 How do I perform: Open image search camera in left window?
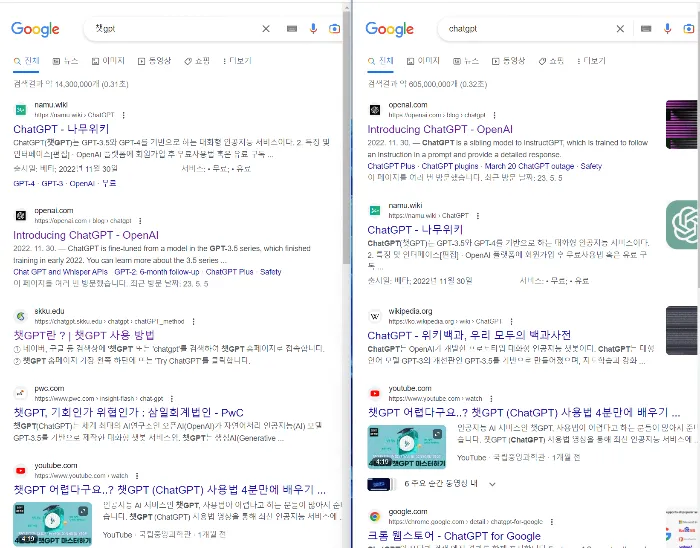tap(334, 29)
